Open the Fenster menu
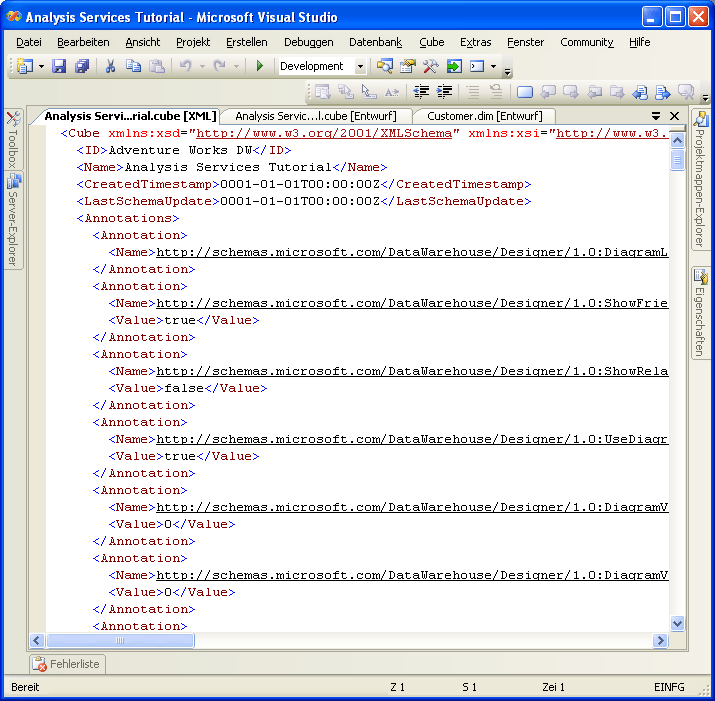 point(525,42)
